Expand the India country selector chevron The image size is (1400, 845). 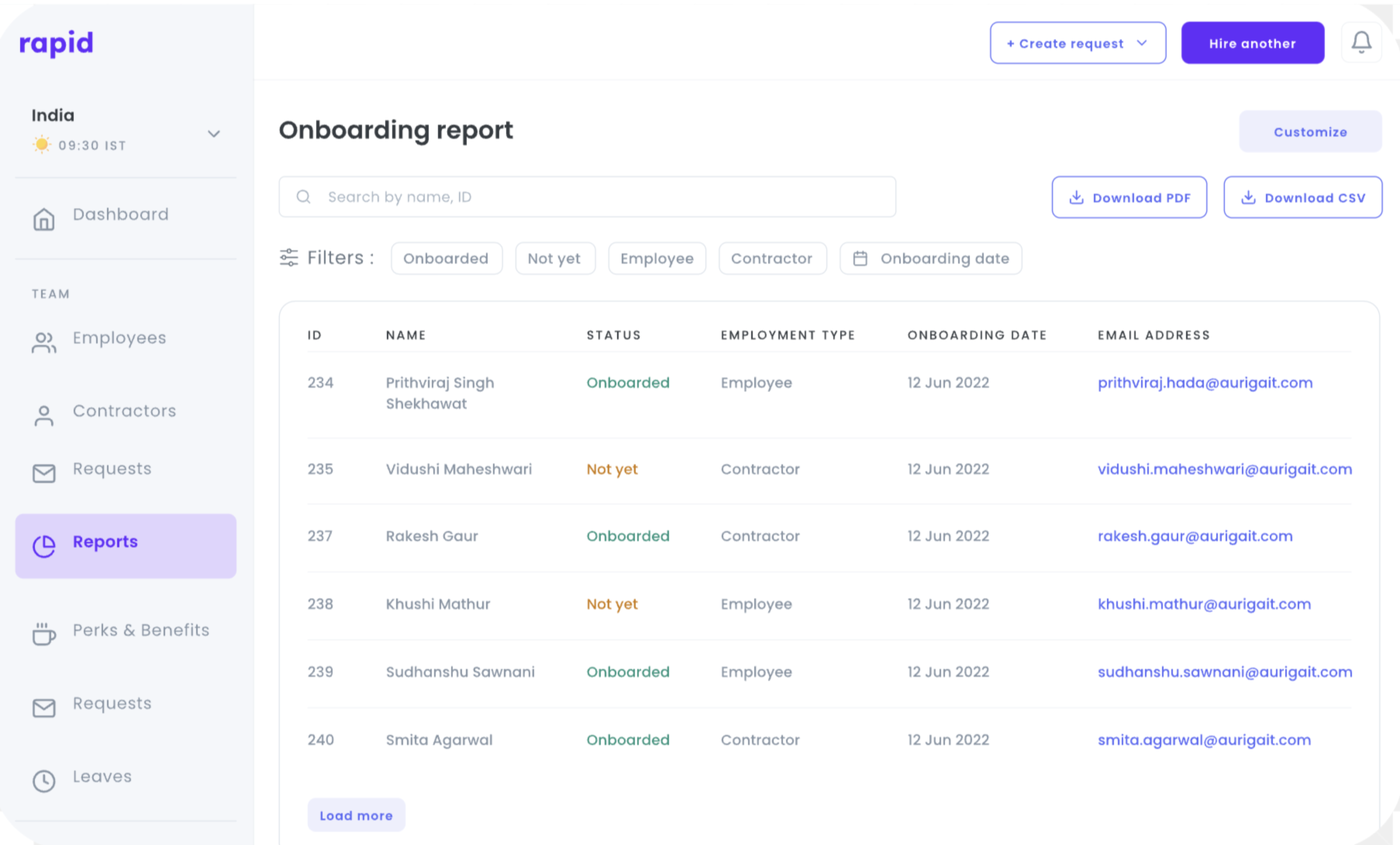(x=214, y=133)
